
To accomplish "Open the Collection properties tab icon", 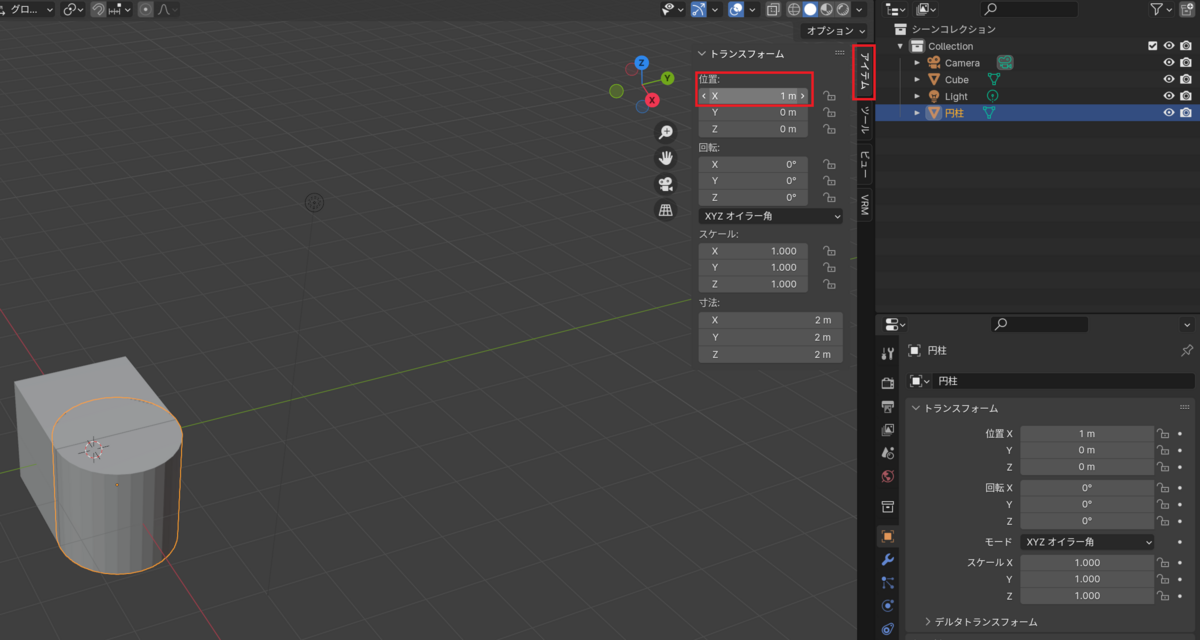I will tap(887, 507).
